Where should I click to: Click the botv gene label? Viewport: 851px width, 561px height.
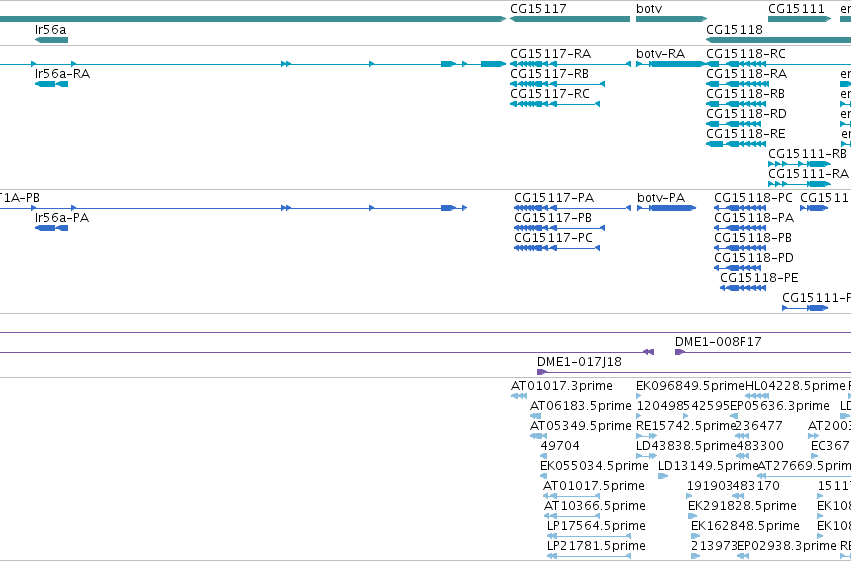649,9
